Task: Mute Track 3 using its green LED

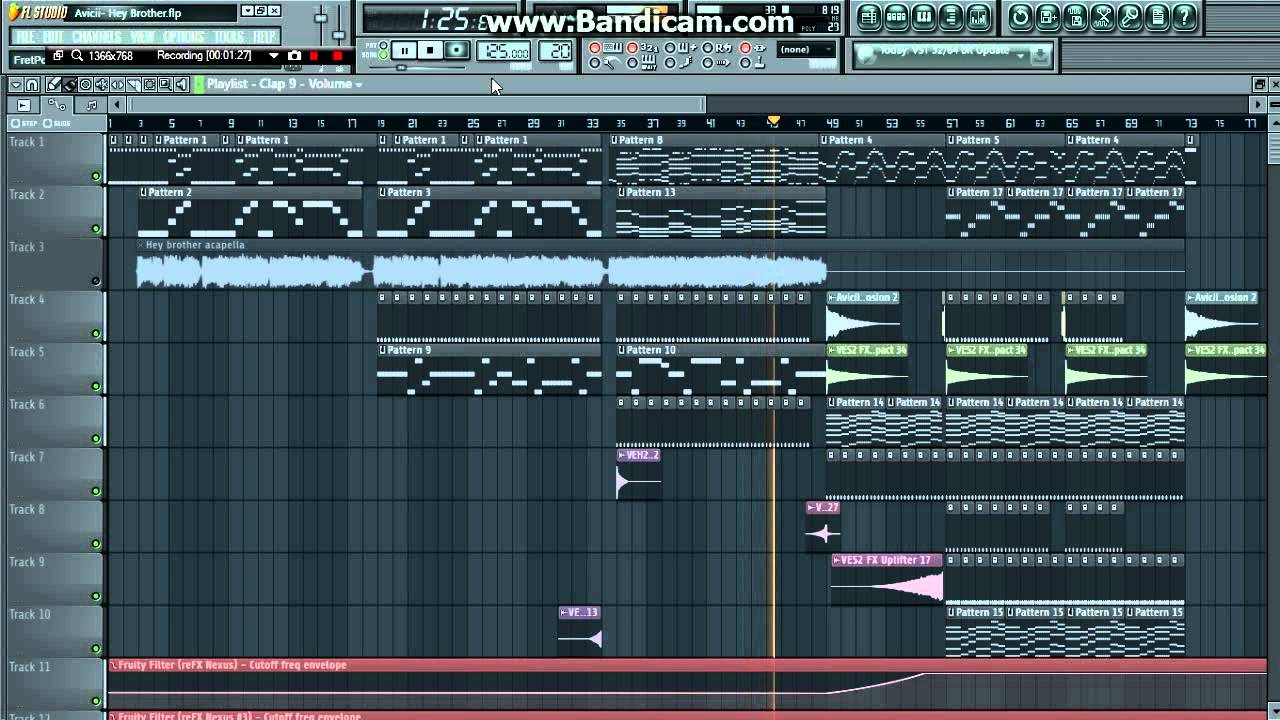Action: point(96,281)
